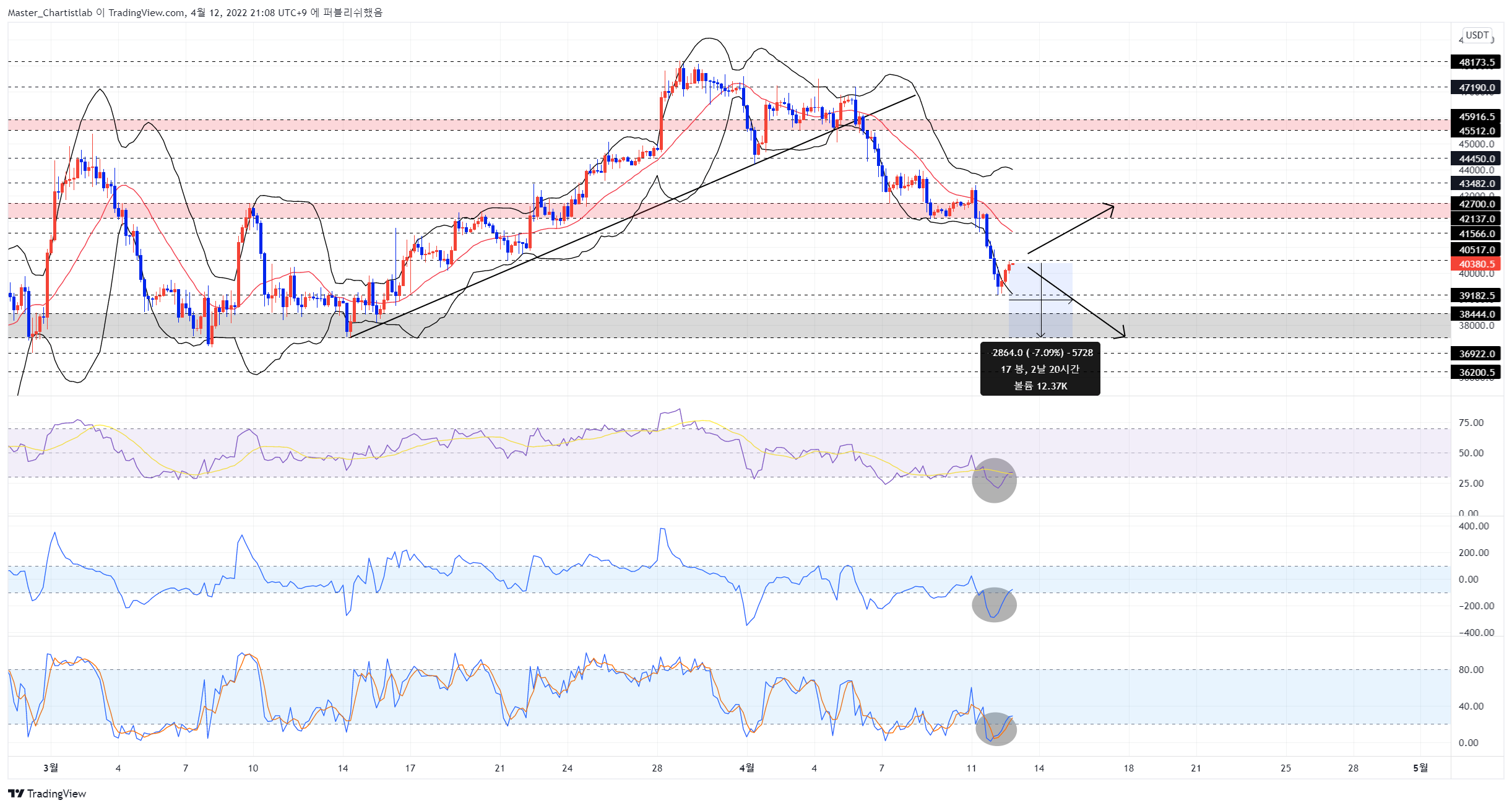Click the 3월 month label on time axis

50,768
